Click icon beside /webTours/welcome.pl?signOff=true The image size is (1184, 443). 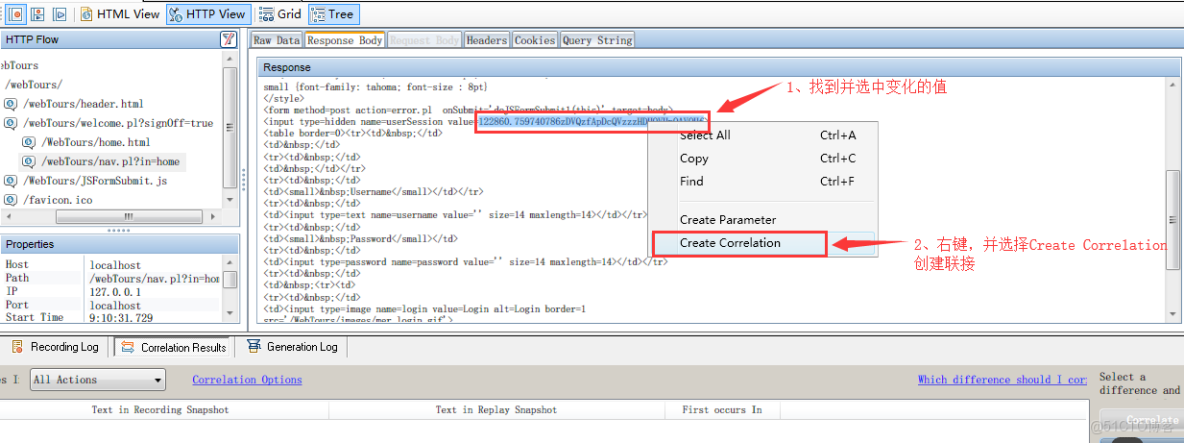(11, 123)
